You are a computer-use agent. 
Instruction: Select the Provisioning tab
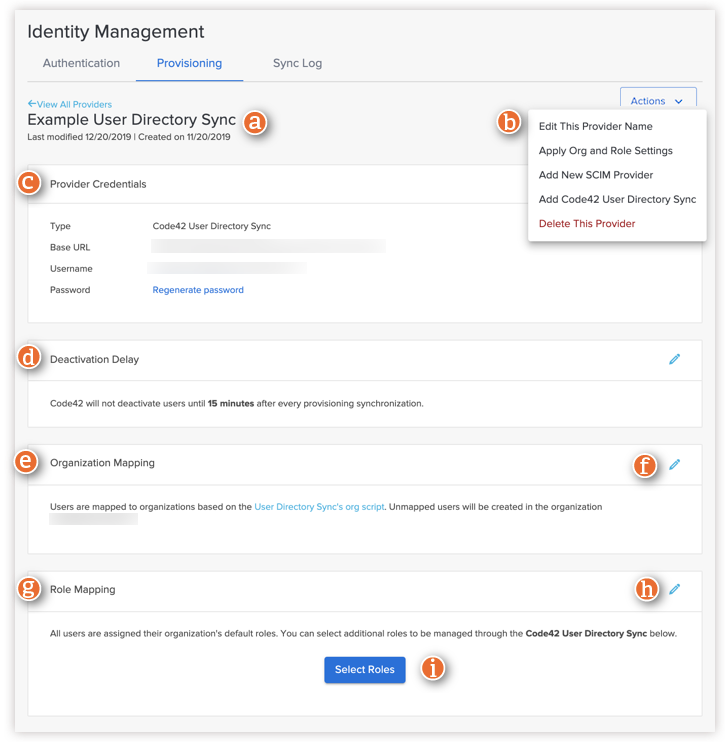(189, 63)
